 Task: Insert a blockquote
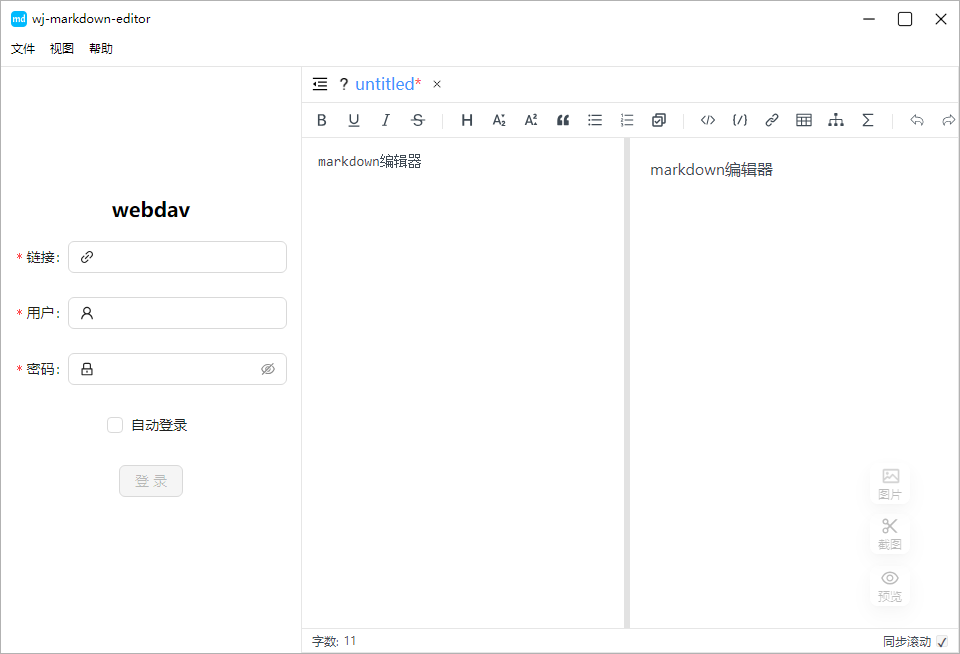pos(562,120)
